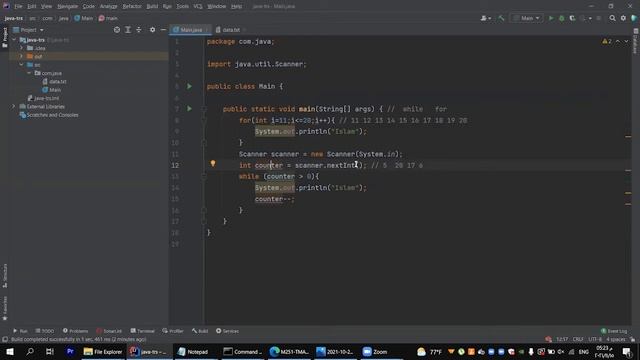
Task: Open Project panel options gear
Action: (152, 30)
